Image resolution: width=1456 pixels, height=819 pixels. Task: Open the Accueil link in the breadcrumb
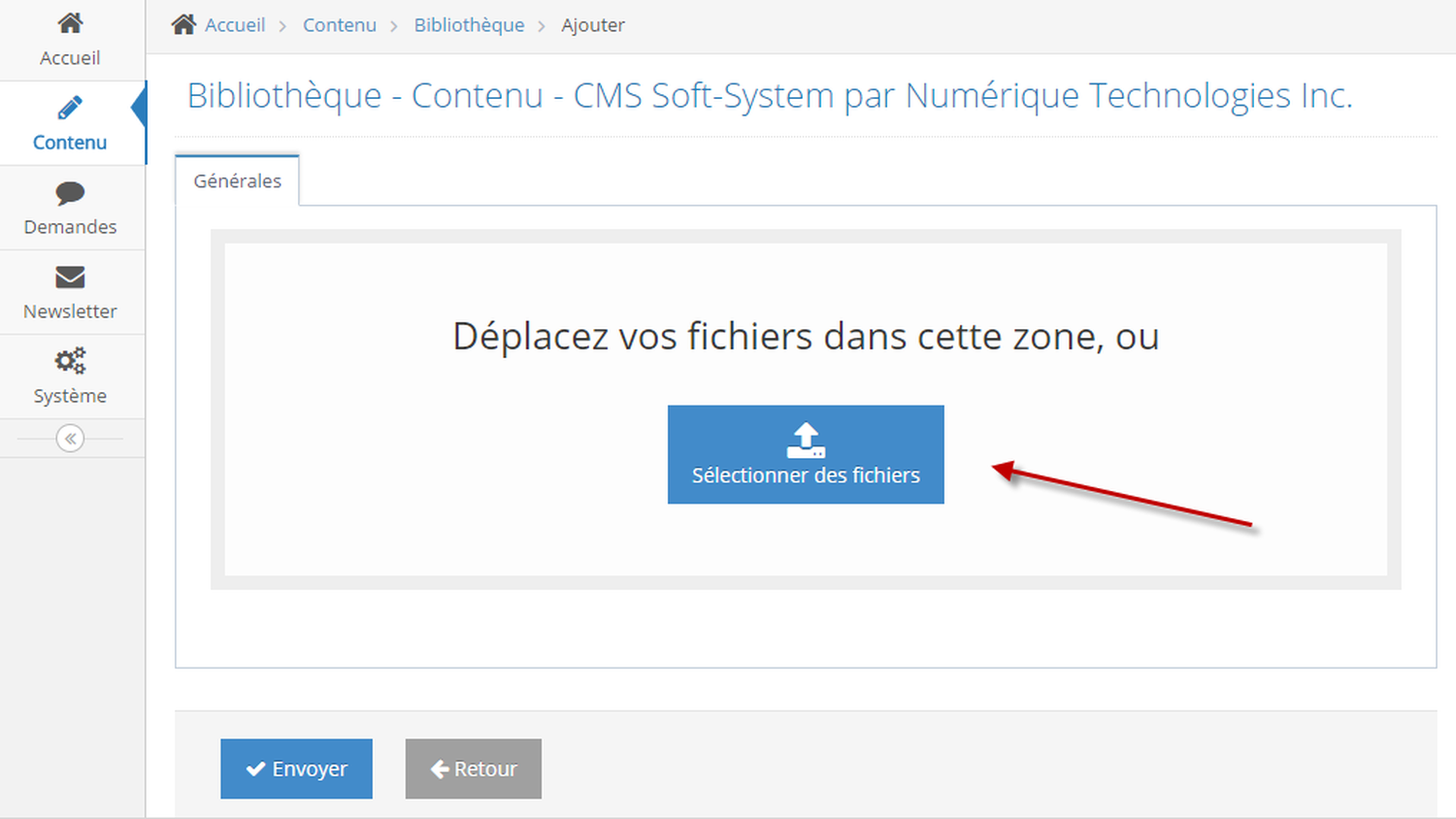click(x=235, y=25)
